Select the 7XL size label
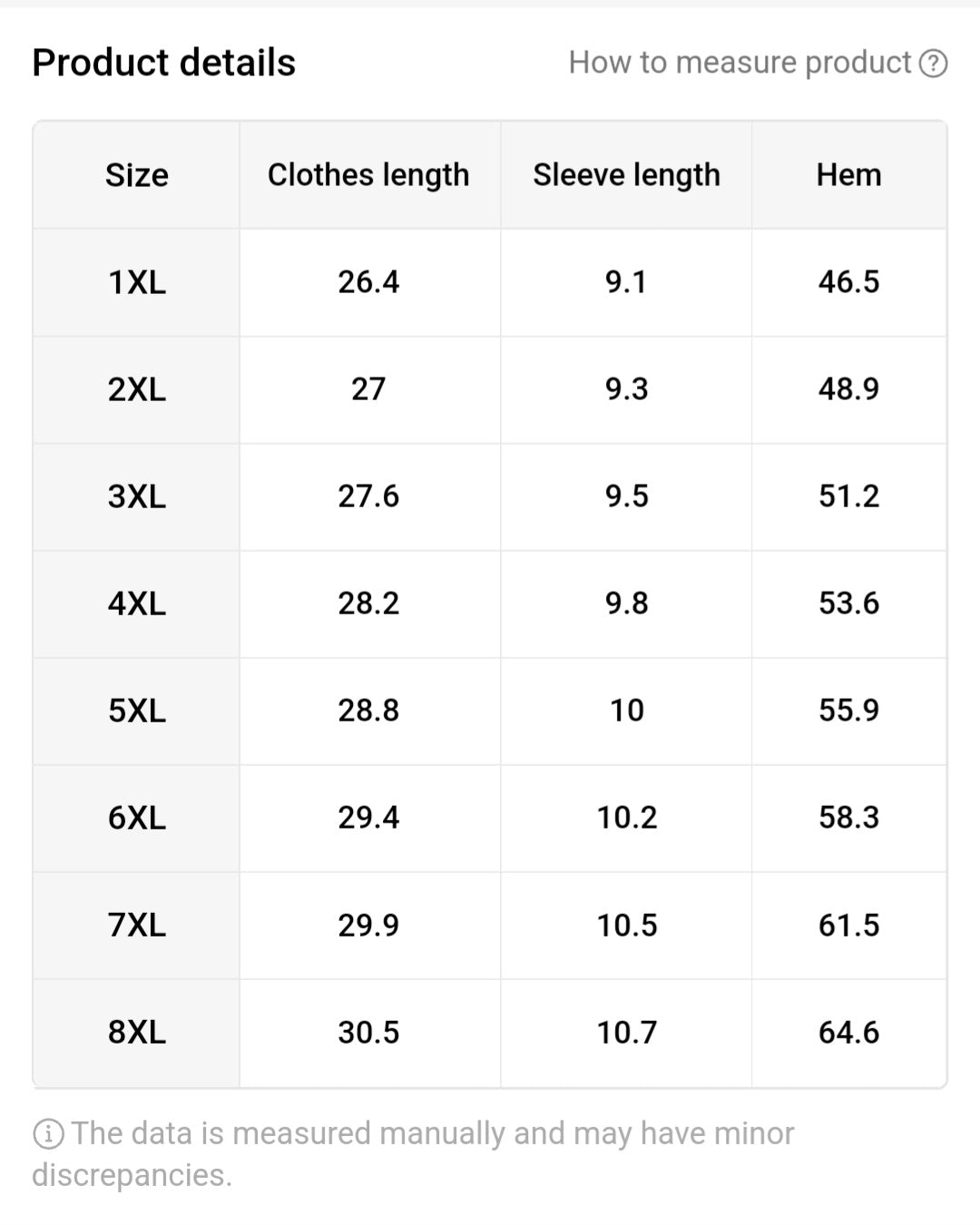 coord(136,926)
